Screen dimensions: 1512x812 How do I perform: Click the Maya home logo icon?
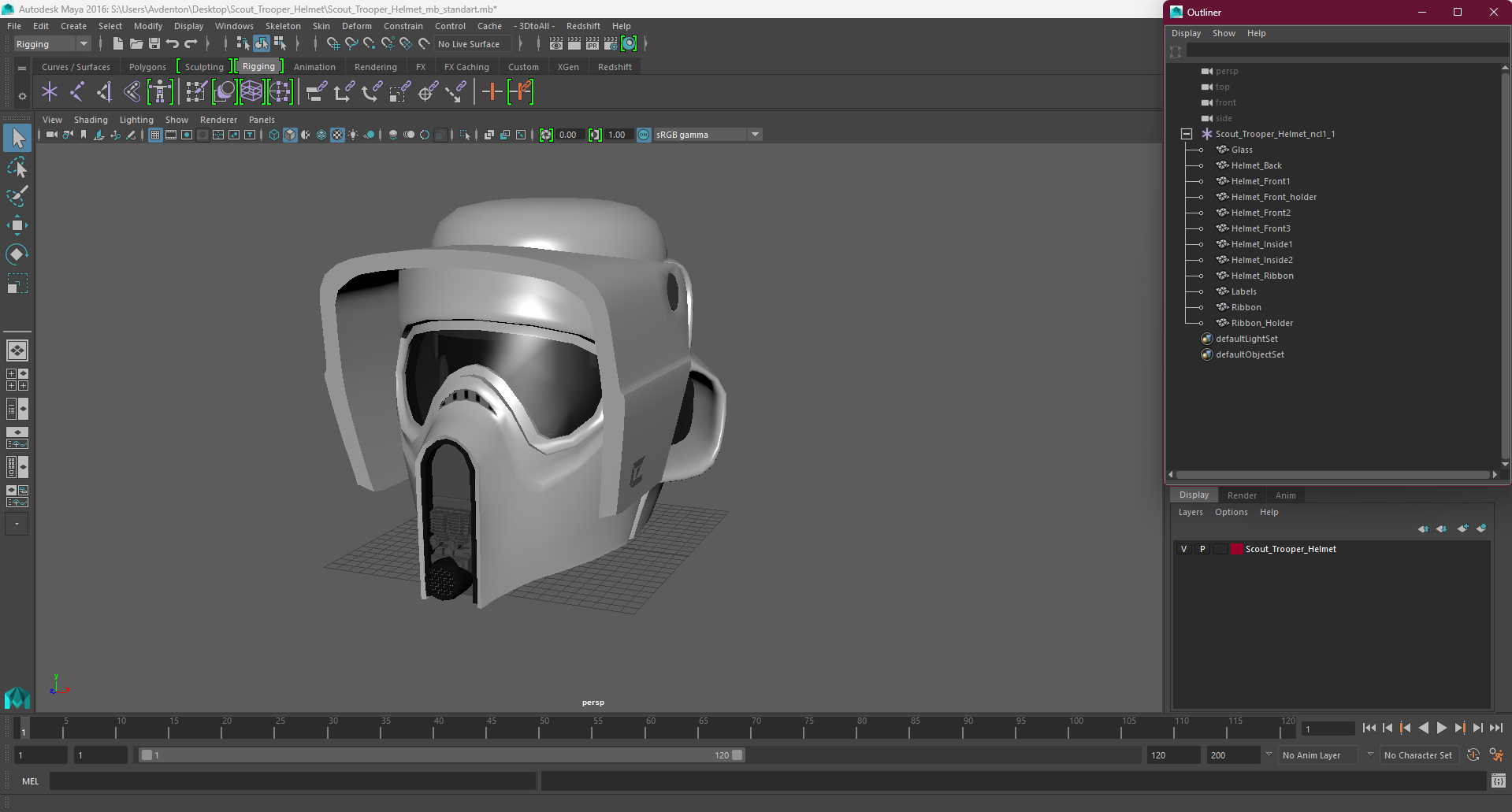coord(17,698)
